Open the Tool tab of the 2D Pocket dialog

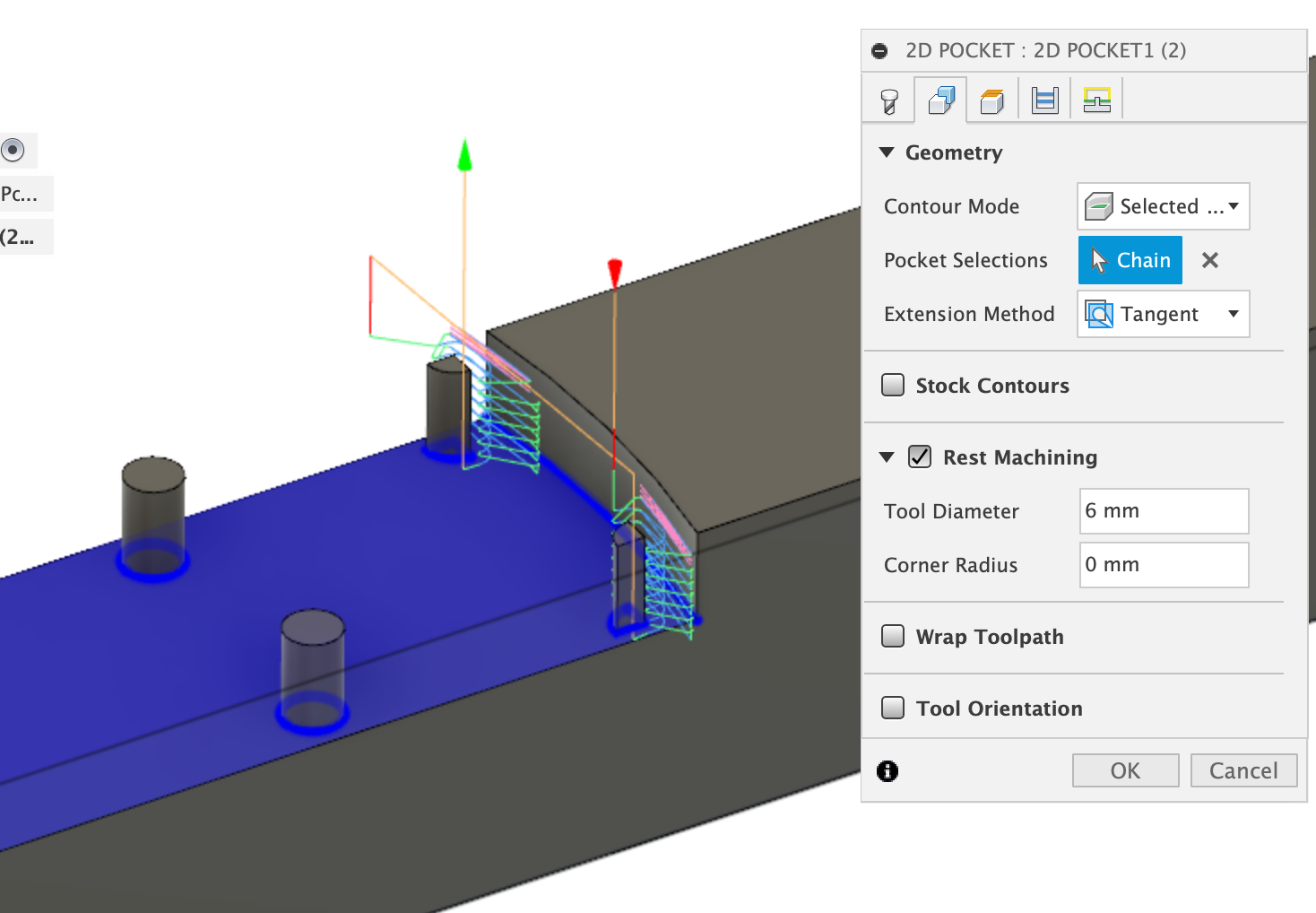888,98
